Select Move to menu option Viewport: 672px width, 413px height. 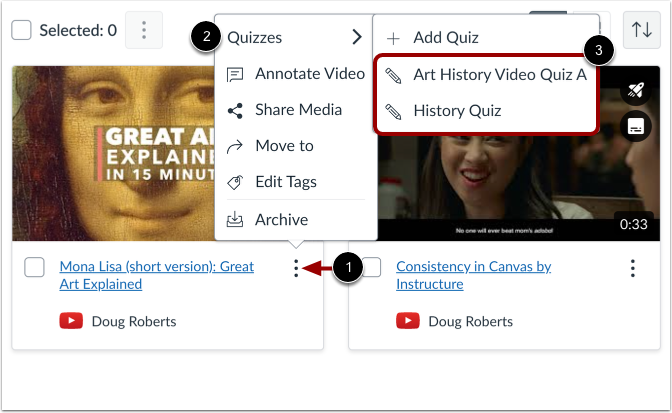pos(296,146)
